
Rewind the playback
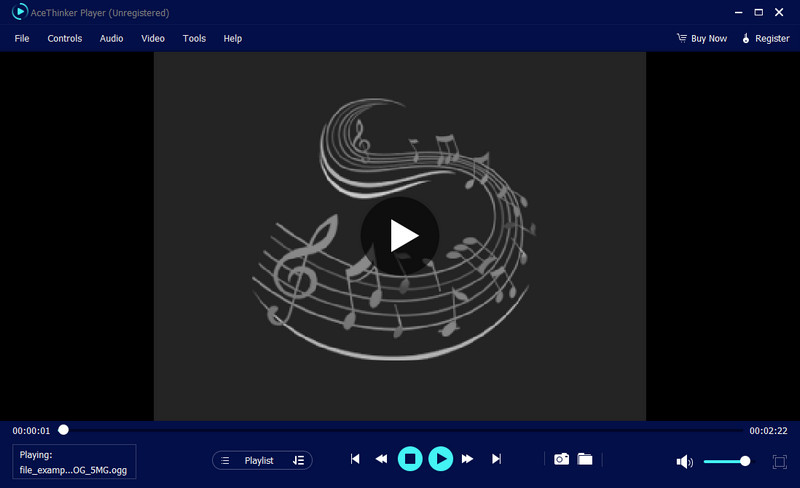tap(381, 459)
